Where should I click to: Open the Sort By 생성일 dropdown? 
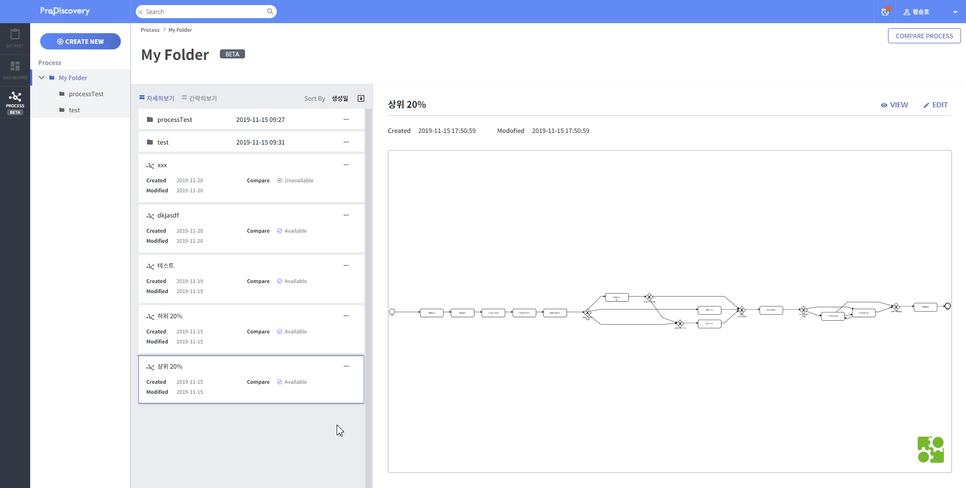coord(339,99)
